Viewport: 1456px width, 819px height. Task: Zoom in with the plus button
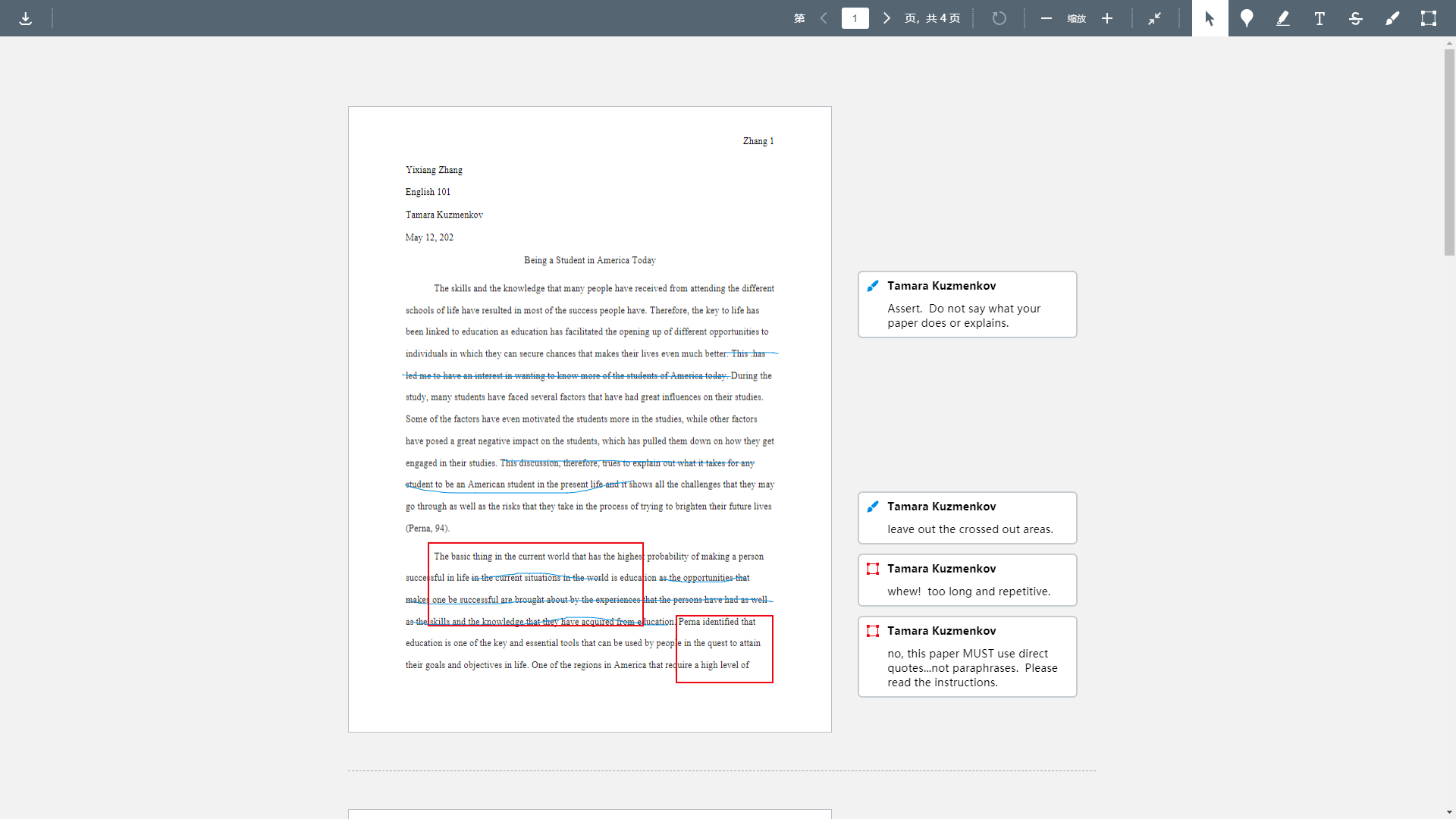(x=1107, y=18)
